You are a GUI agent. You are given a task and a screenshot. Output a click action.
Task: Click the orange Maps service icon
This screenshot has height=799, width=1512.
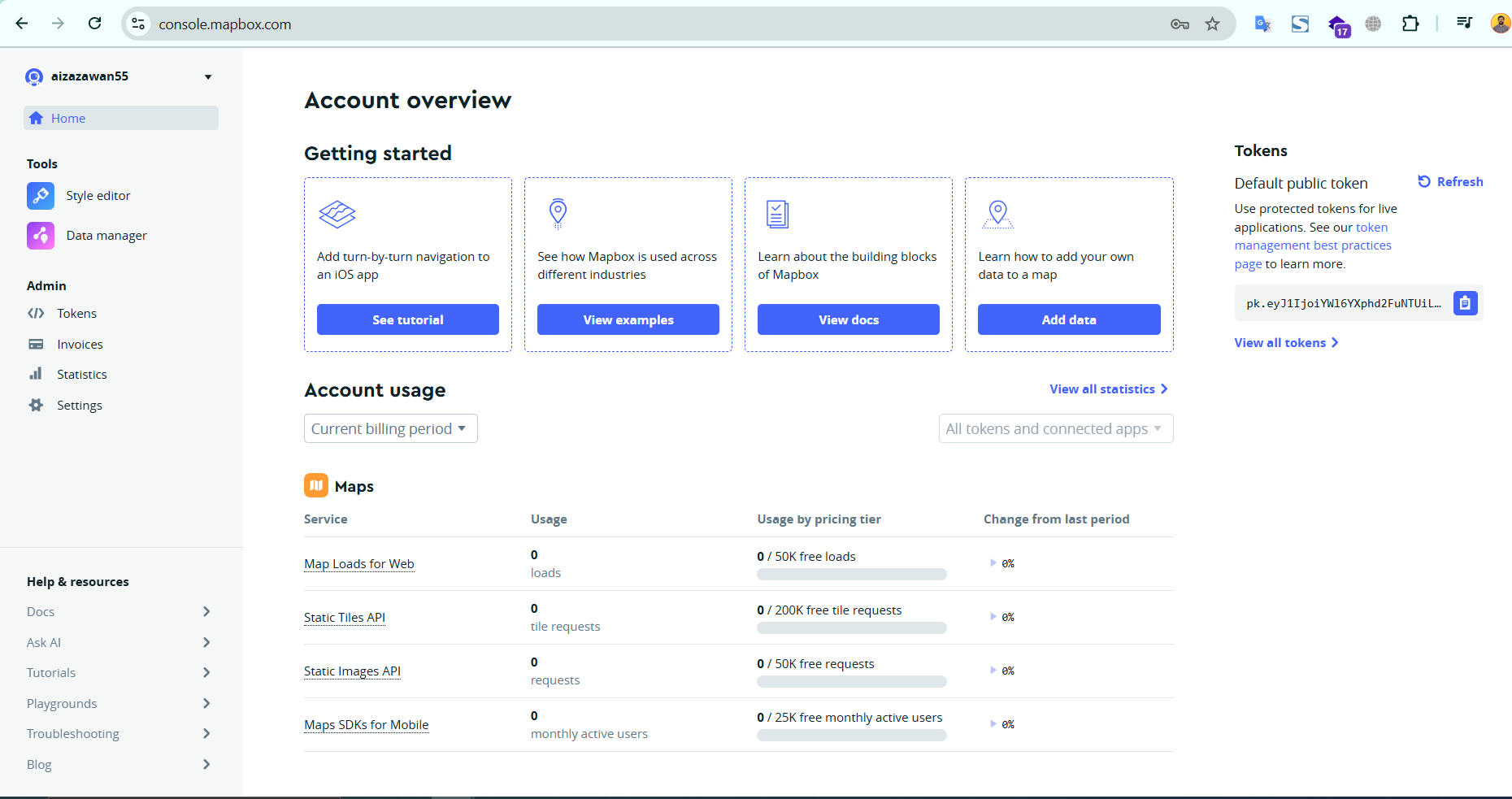tap(316, 484)
